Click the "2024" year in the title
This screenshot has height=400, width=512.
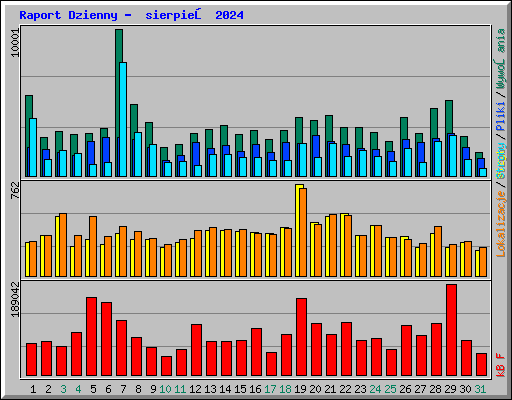[229, 15]
